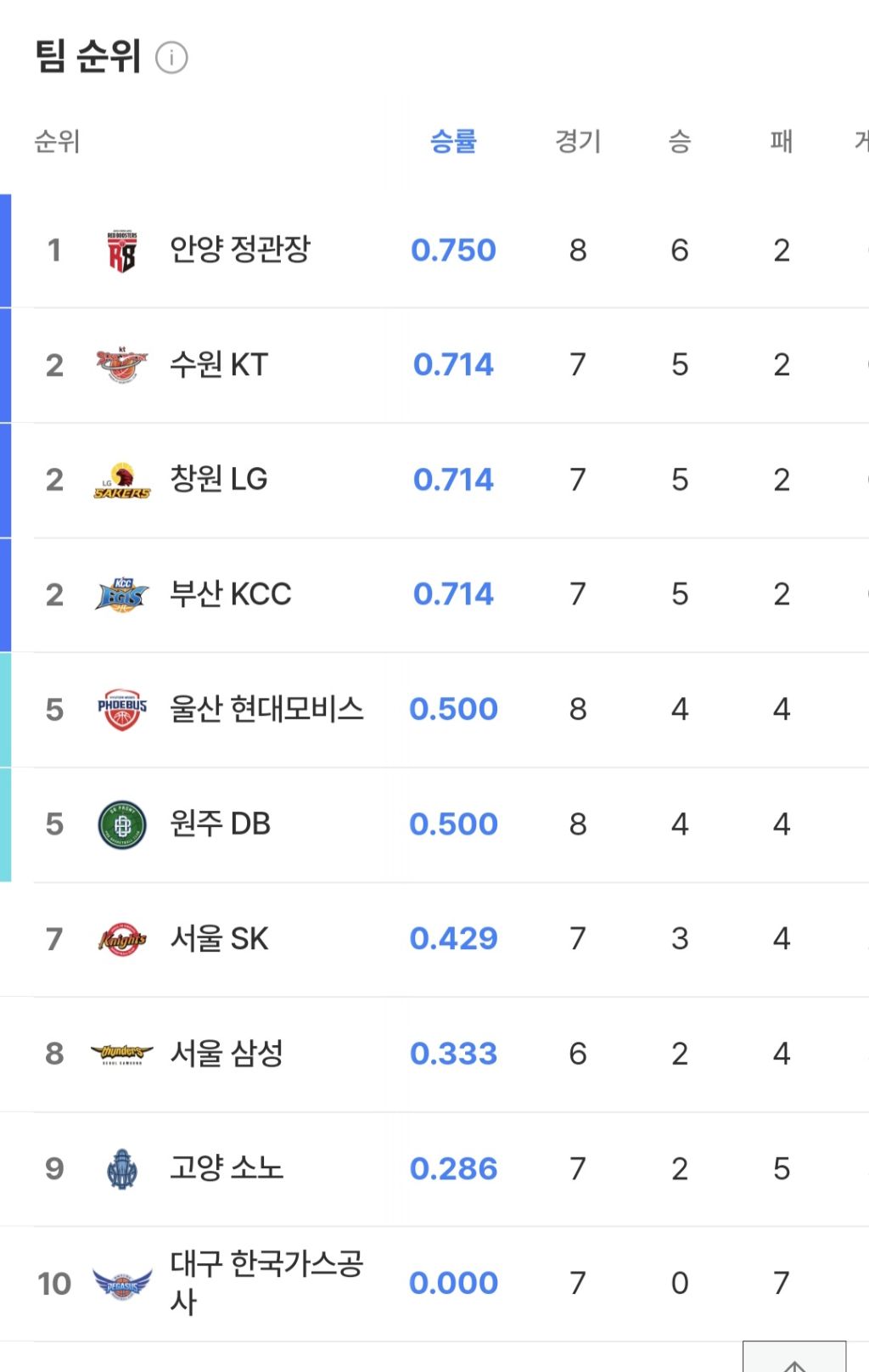Click the 부산 KCC Egis logo
Screen dimensions: 869x1372
click(122, 594)
